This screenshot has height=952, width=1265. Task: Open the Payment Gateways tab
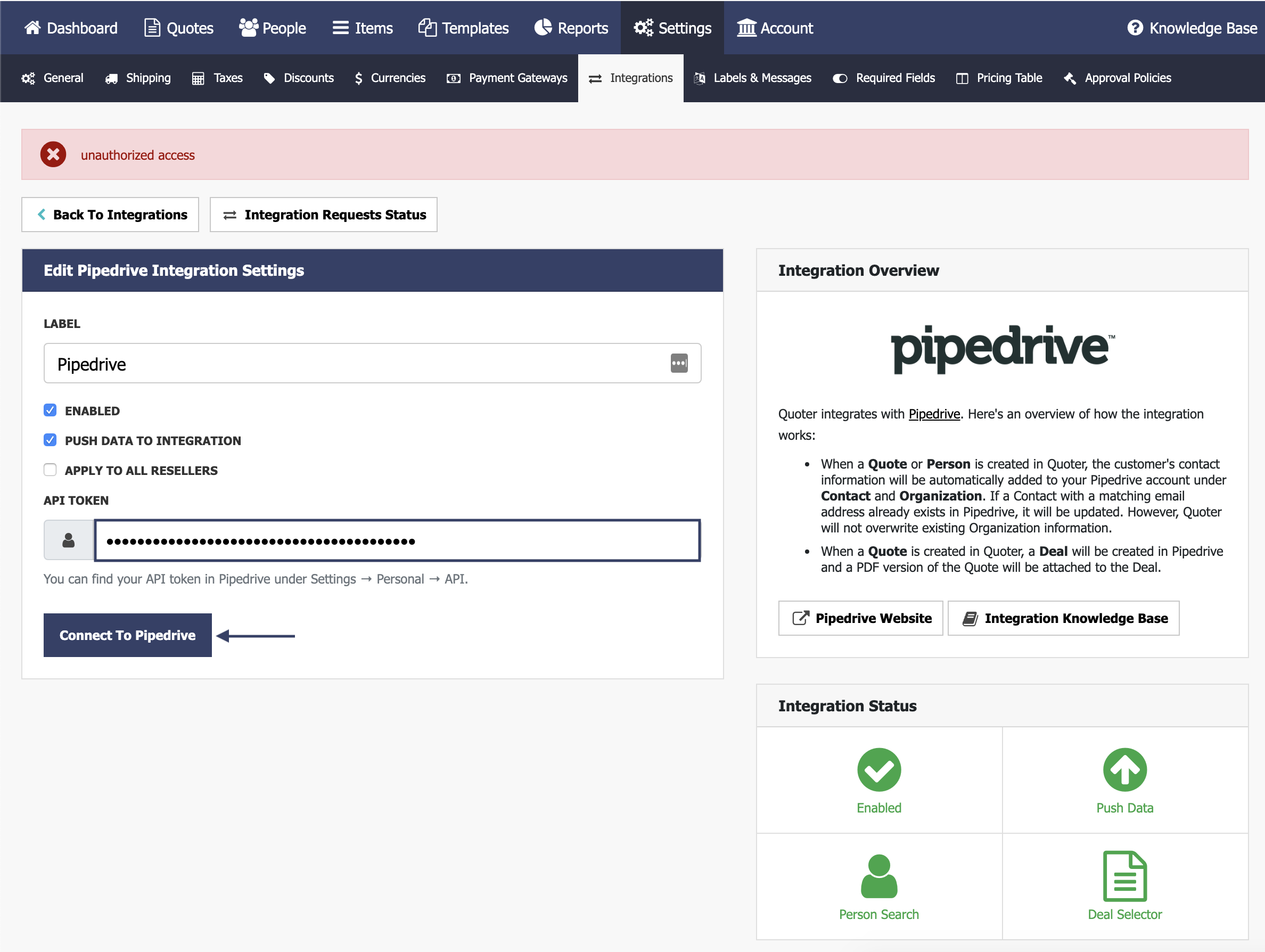(x=507, y=78)
